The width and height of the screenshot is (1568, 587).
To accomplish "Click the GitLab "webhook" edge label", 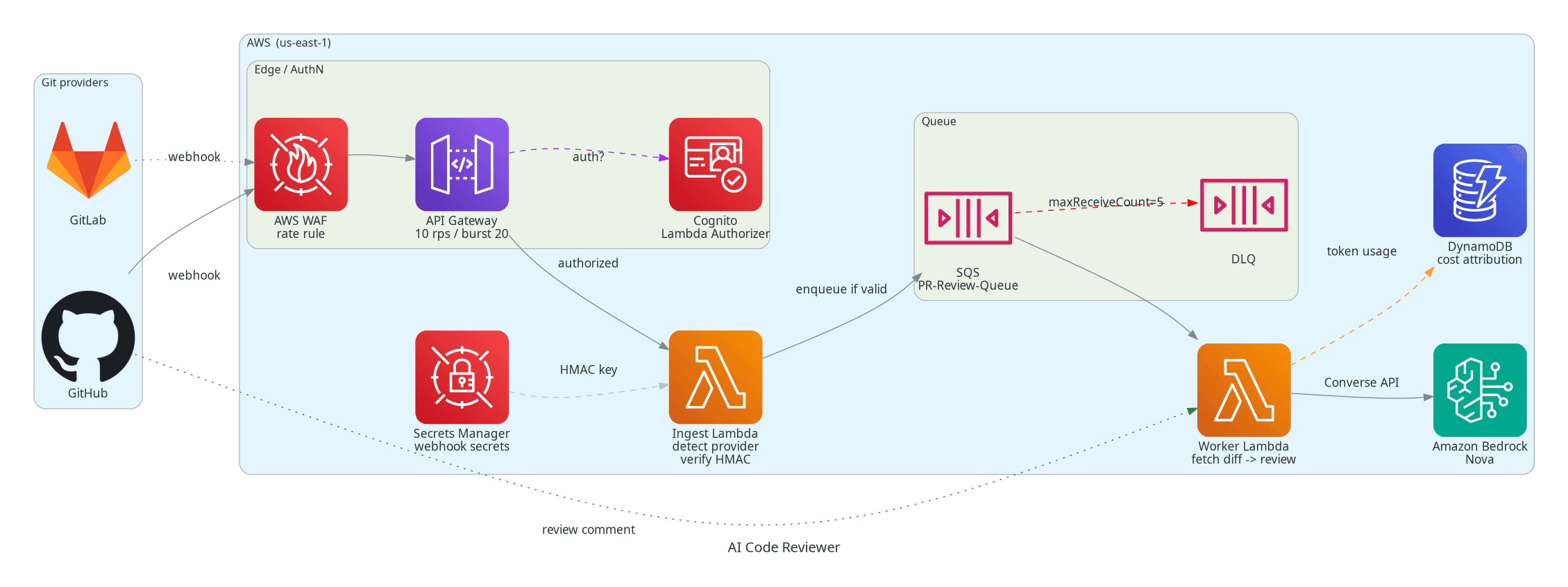I will (194, 157).
